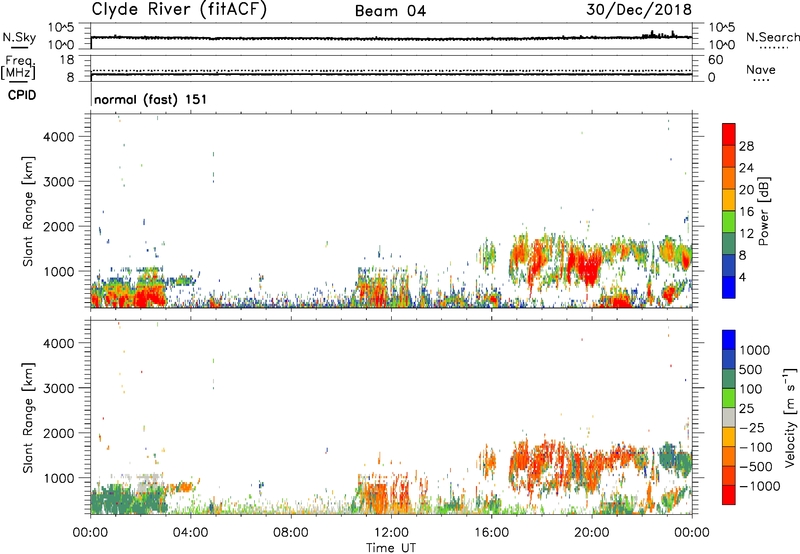This screenshot has width=800, height=554.
Task: Select the "Freq. [MHz]" label
Action: pos(18,68)
